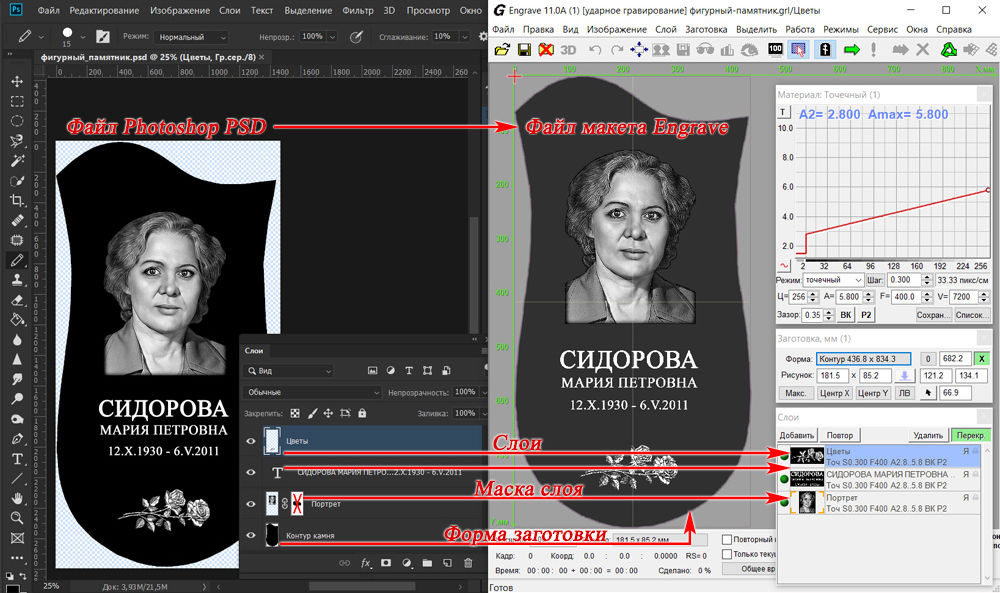This screenshot has height=593, width=1000.
Task: Select the Text tool in Photoshop toolbar
Action: pos(17,459)
